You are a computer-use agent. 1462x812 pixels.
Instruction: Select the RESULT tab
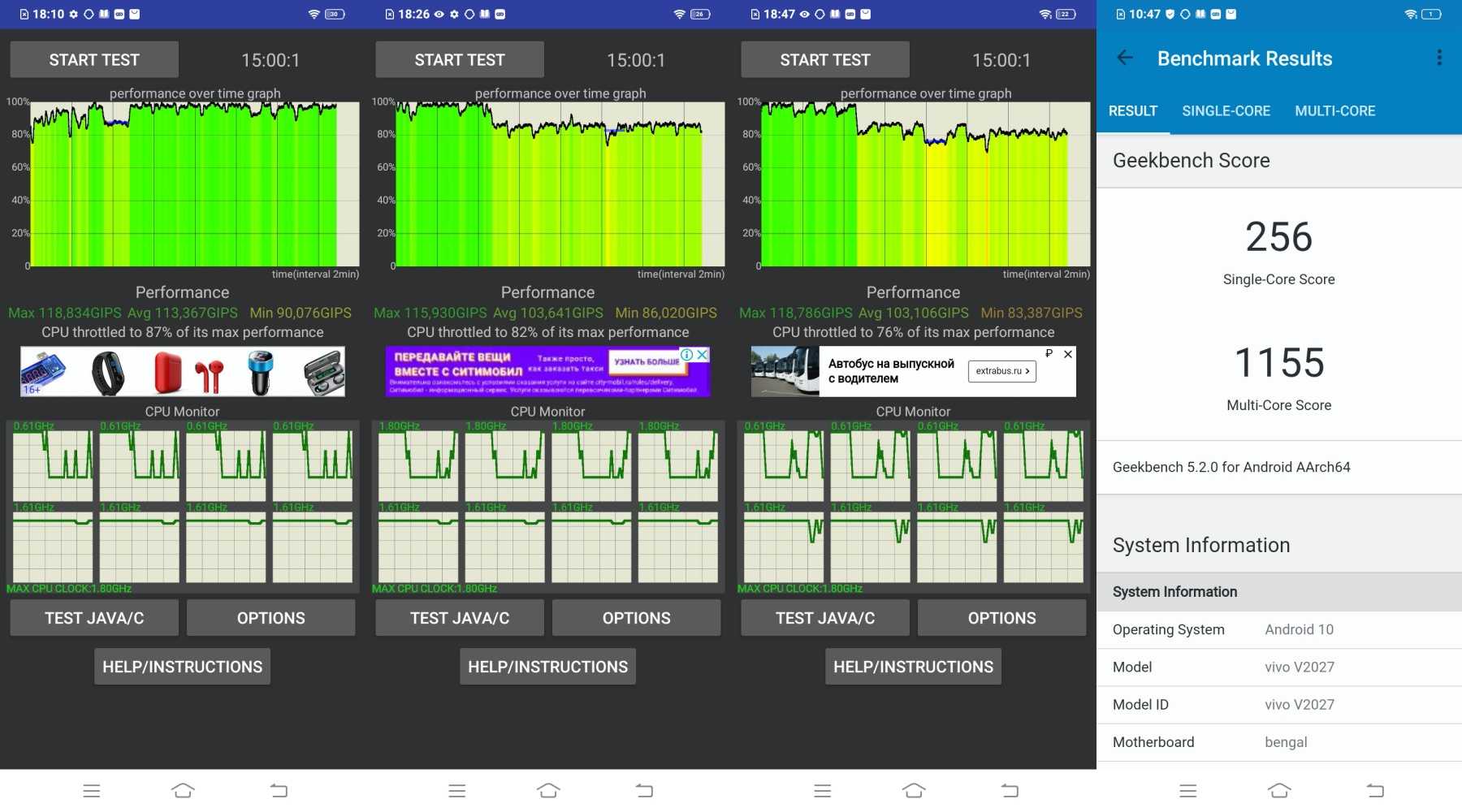click(1132, 111)
